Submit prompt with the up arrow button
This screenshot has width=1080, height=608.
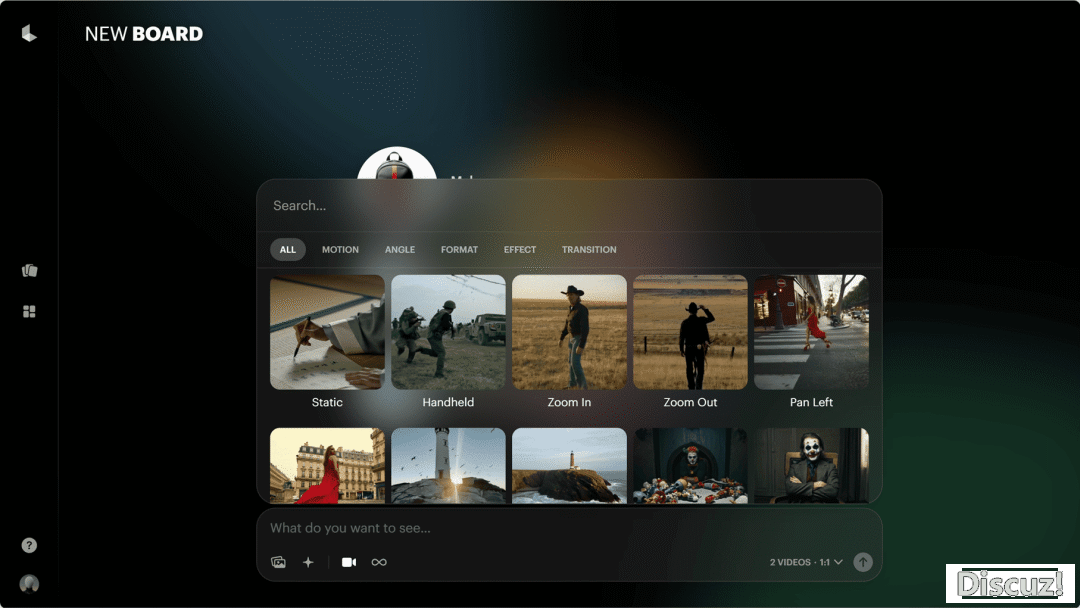(x=863, y=563)
